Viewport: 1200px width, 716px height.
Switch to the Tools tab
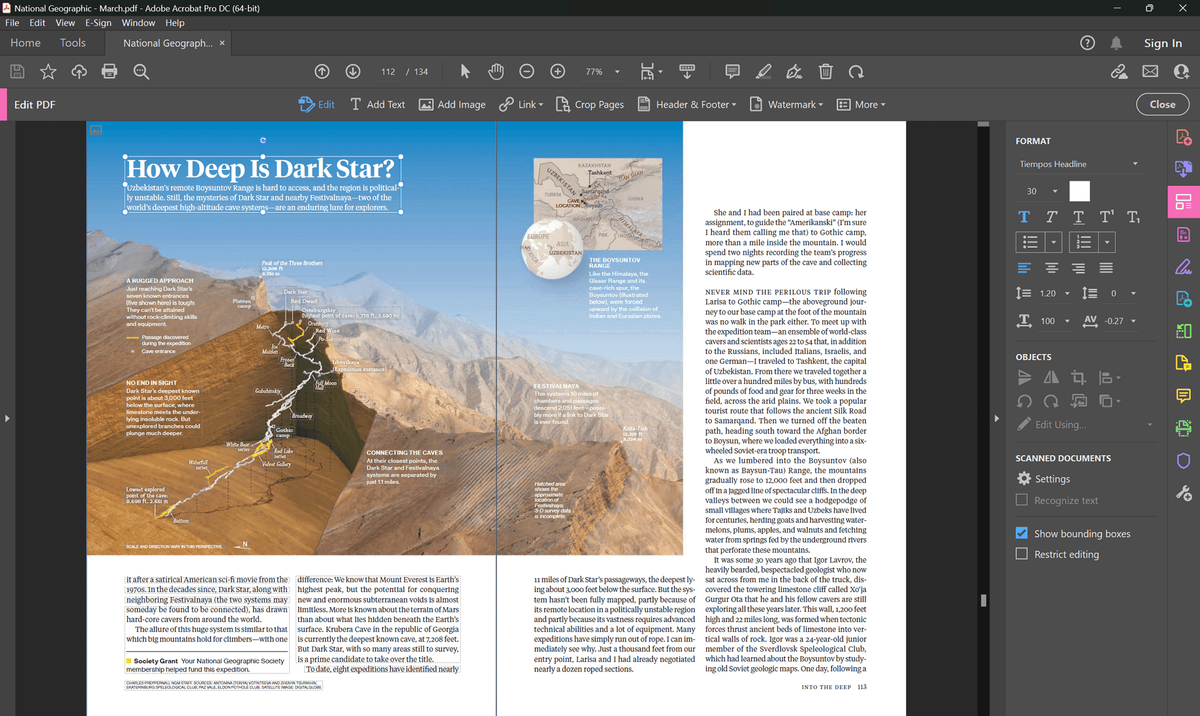pos(73,43)
